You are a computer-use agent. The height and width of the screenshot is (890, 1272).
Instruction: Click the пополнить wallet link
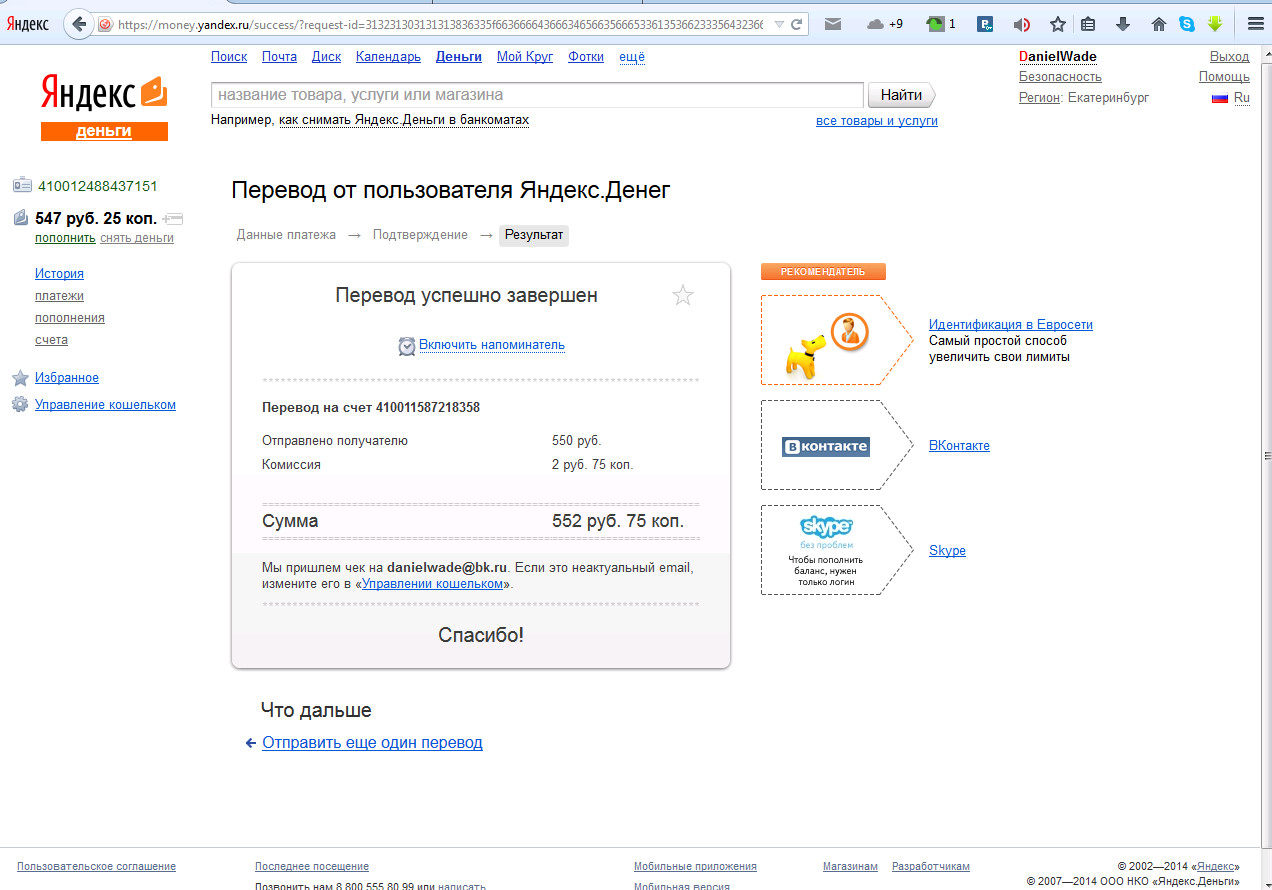tap(65, 238)
